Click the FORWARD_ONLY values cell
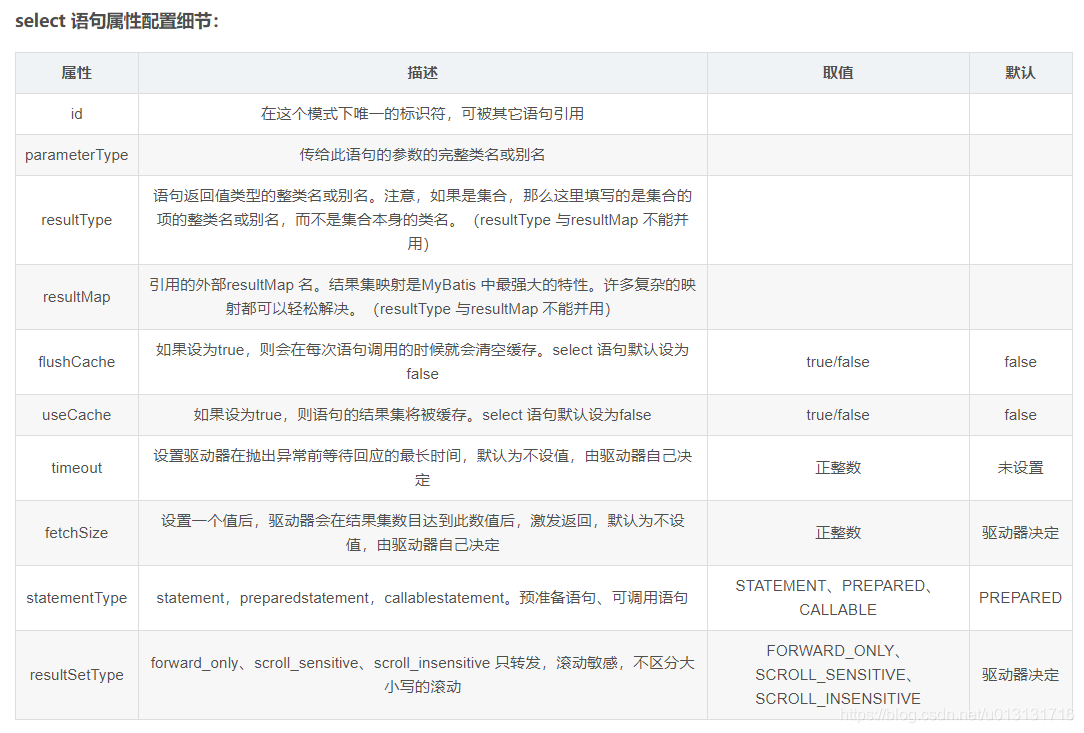 tap(837, 674)
